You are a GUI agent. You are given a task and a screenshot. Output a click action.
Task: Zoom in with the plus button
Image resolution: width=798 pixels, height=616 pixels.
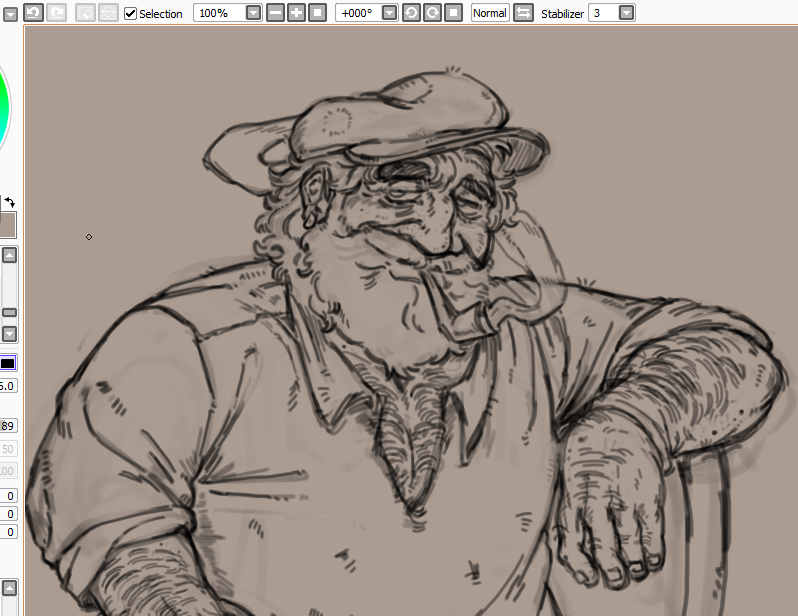point(296,13)
